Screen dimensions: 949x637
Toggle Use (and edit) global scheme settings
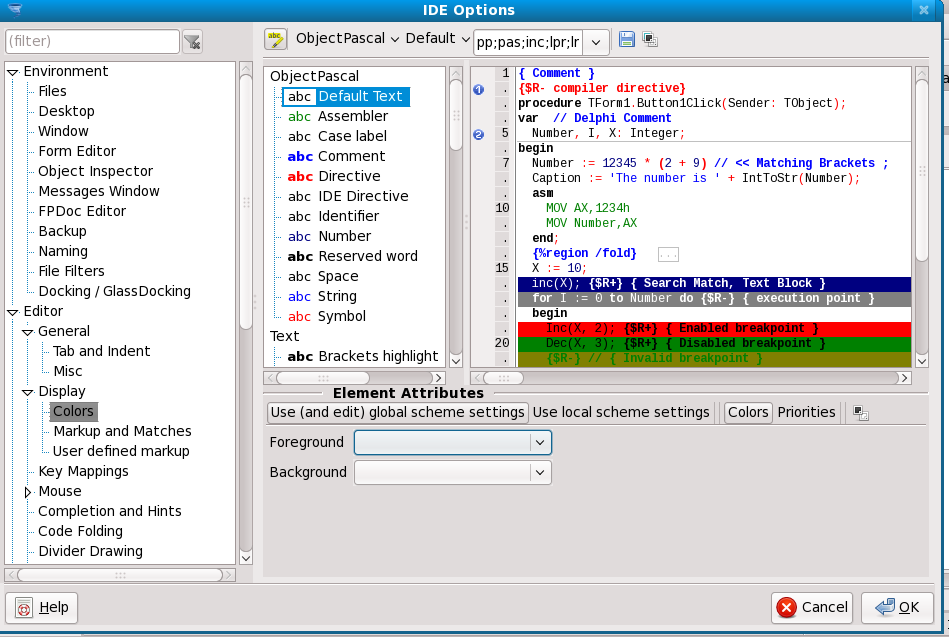[x=398, y=412]
